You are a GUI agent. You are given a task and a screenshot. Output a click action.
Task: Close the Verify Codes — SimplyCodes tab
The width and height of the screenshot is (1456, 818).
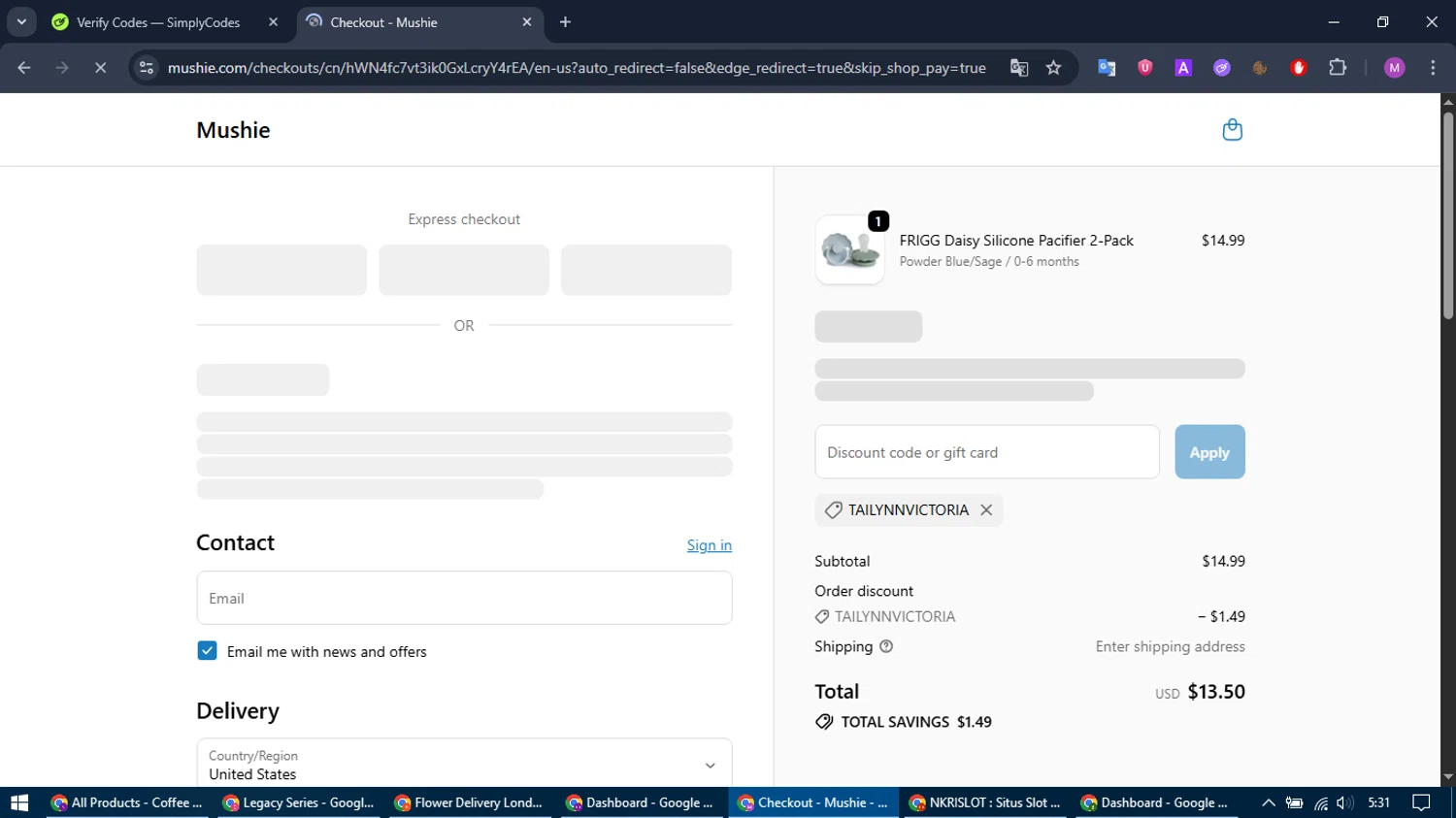coord(273,22)
